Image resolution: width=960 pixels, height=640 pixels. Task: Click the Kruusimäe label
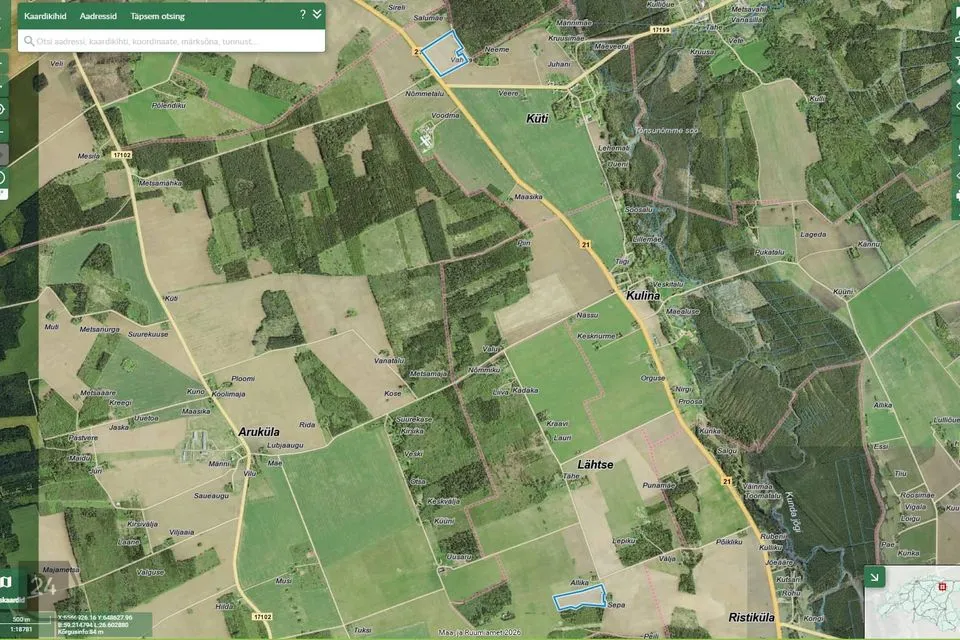pyautogui.click(x=566, y=38)
